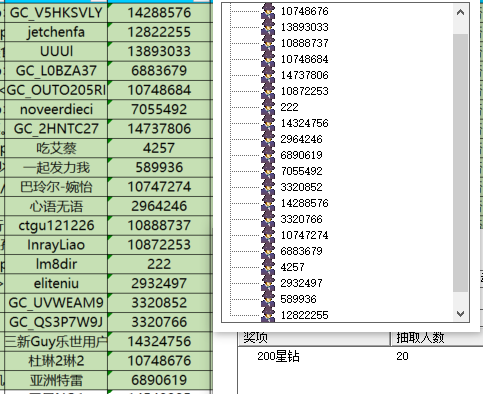Screen dimensions: 483x394
Task: Click the user icon beside 12822255 in list
Action: (x=268, y=314)
